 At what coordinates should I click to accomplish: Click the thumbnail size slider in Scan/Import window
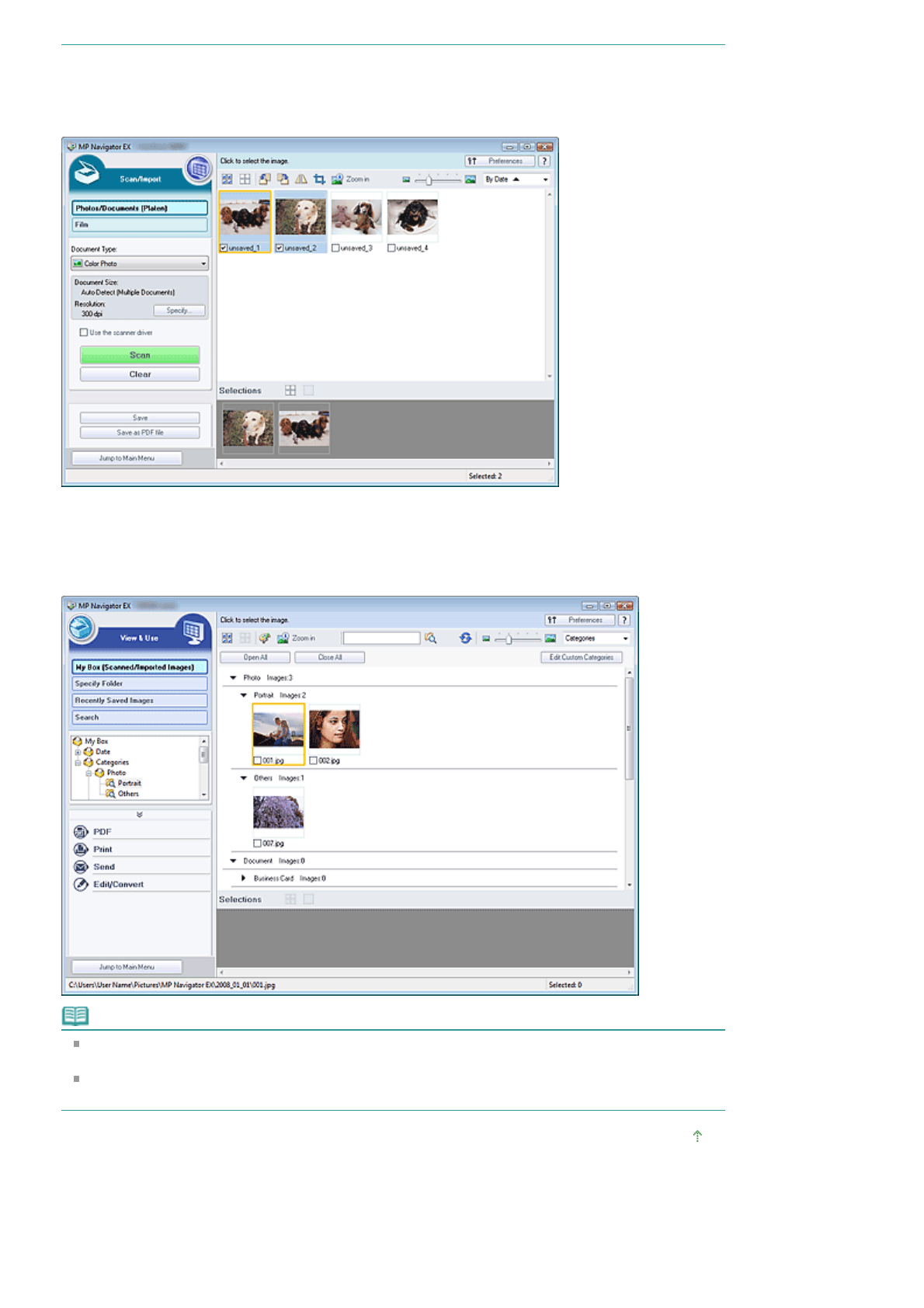429,180
